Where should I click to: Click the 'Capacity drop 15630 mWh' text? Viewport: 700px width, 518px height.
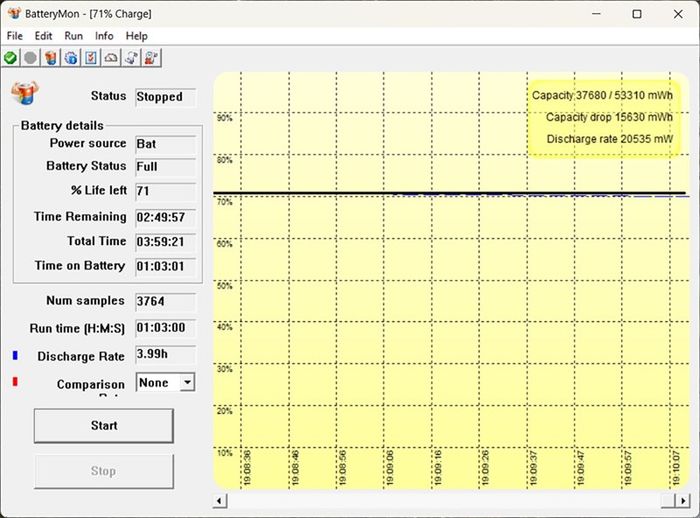[x=609, y=117]
